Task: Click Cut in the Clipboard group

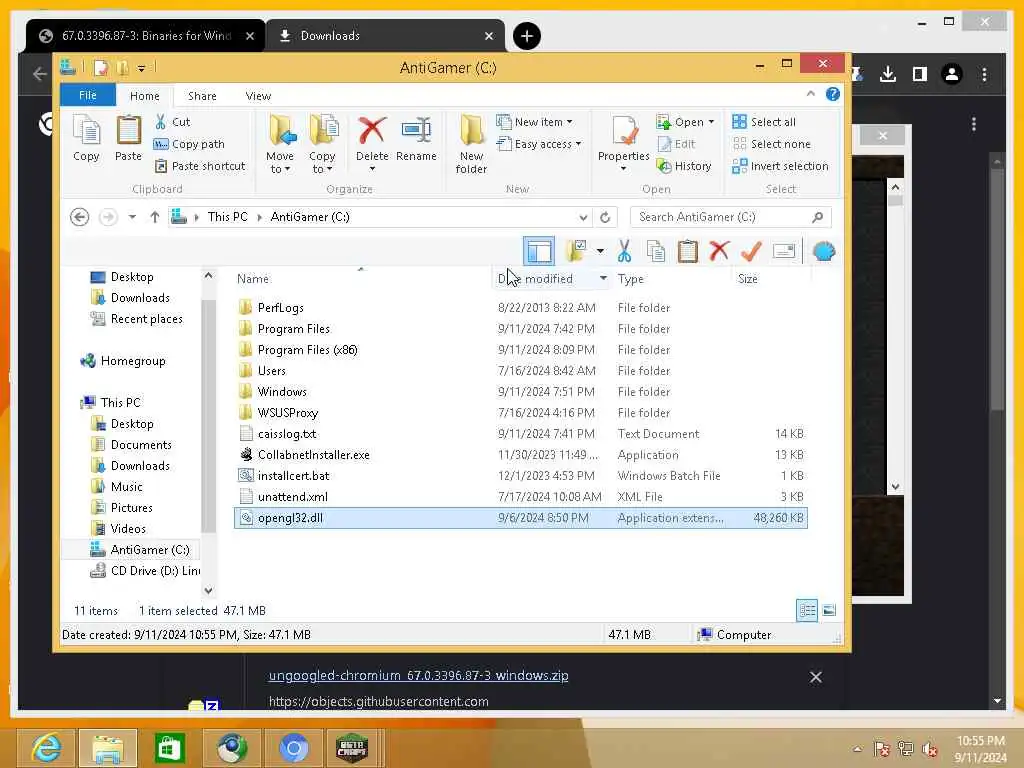Action: pos(173,121)
